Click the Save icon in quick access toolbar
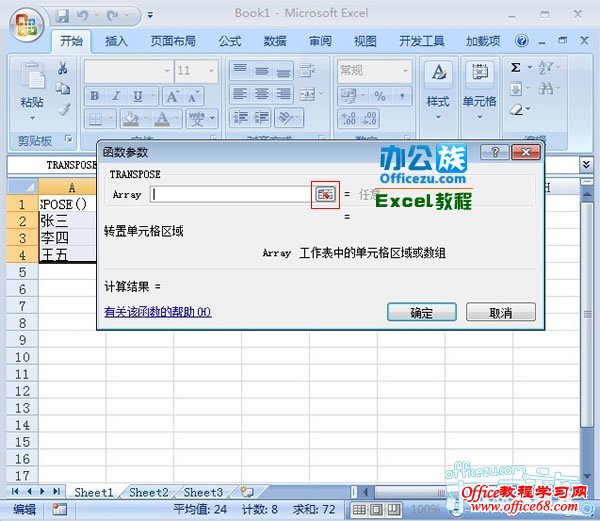The width and height of the screenshot is (600, 521). click(62, 16)
